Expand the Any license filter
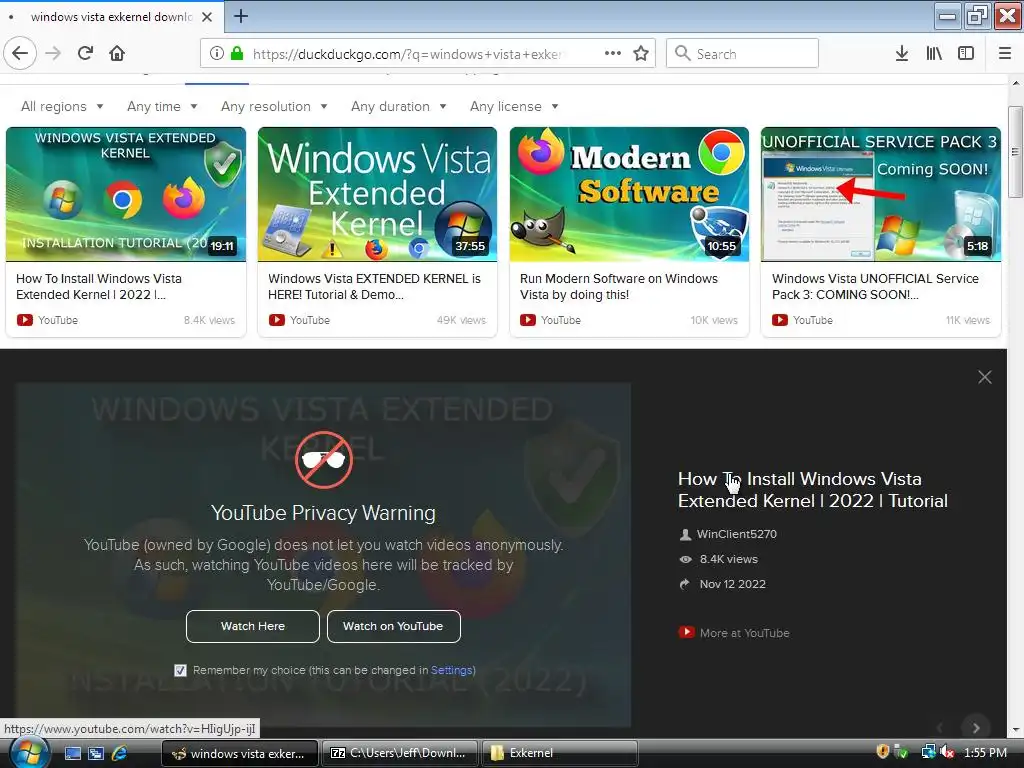 [x=514, y=106]
